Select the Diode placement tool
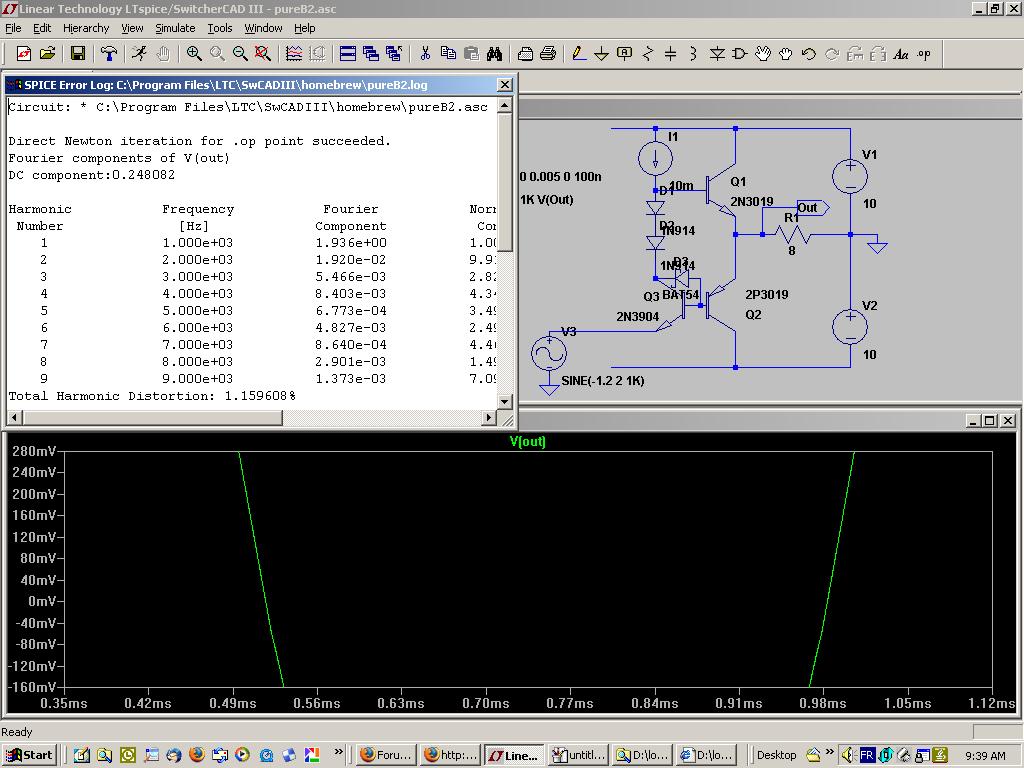This screenshot has height=768, width=1024. tap(717, 54)
